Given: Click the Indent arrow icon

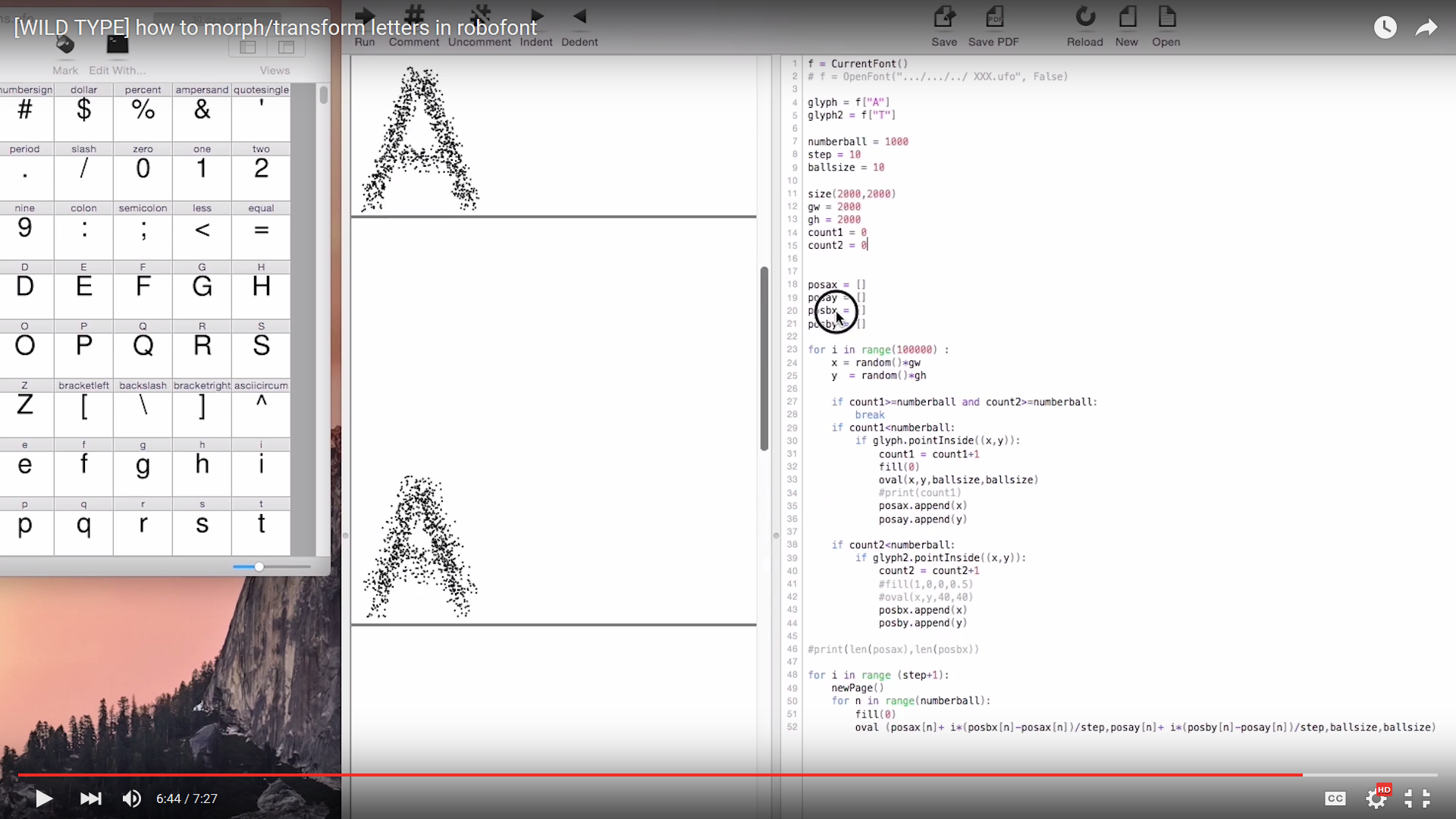Looking at the screenshot, I should click(x=537, y=17).
